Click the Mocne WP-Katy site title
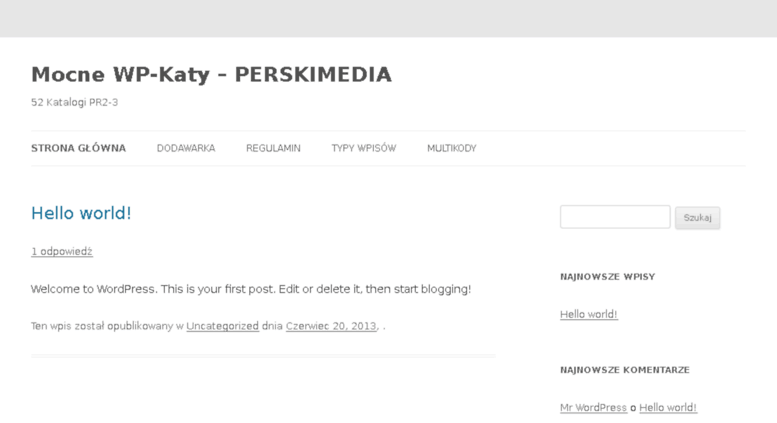 tap(211, 75)
